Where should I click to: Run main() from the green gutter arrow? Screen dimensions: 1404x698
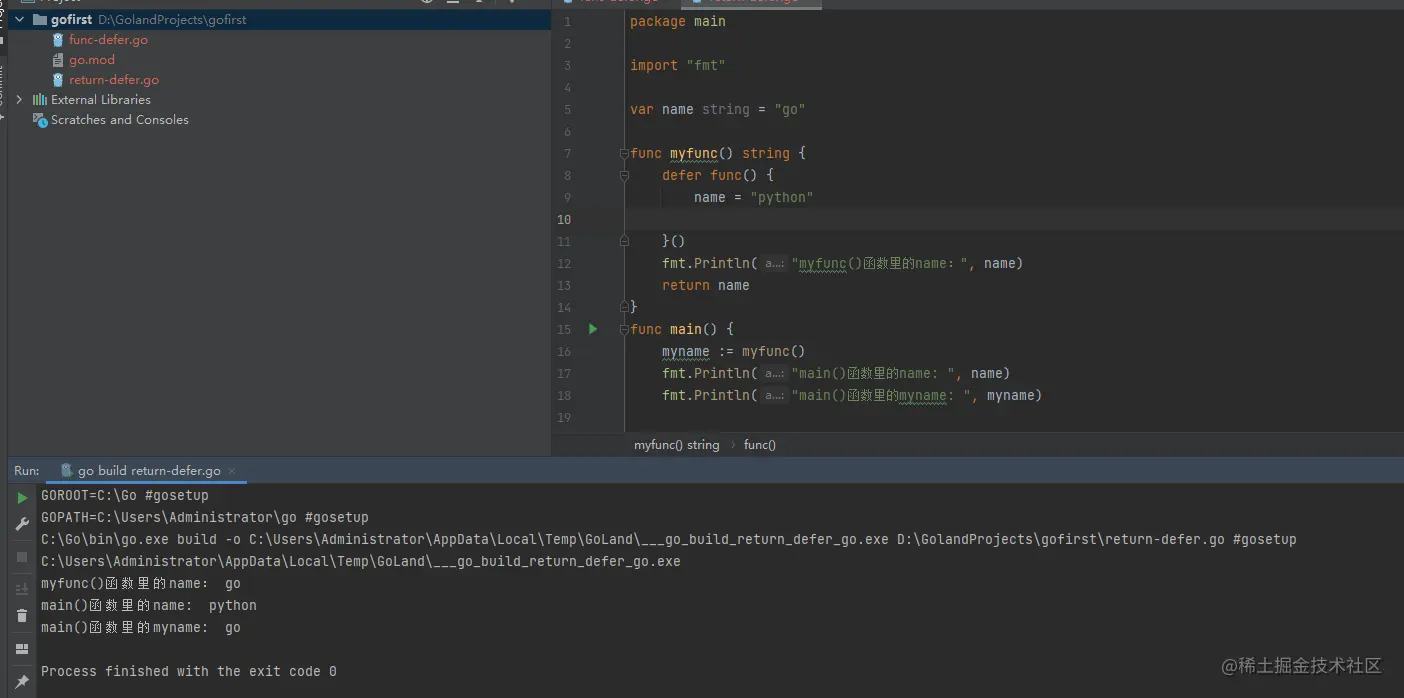(593, 329)
